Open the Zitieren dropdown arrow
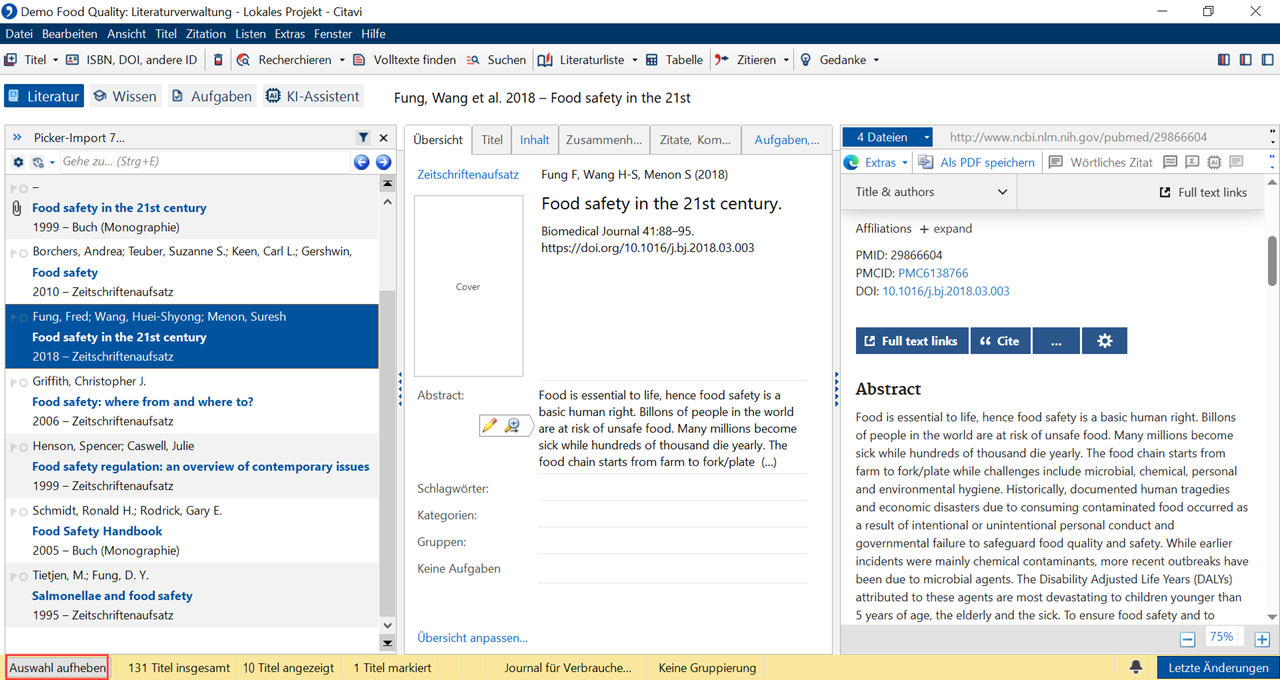The width and height of the screenshot is (1280, 680). pyautogui.click(x=786, y=60)
